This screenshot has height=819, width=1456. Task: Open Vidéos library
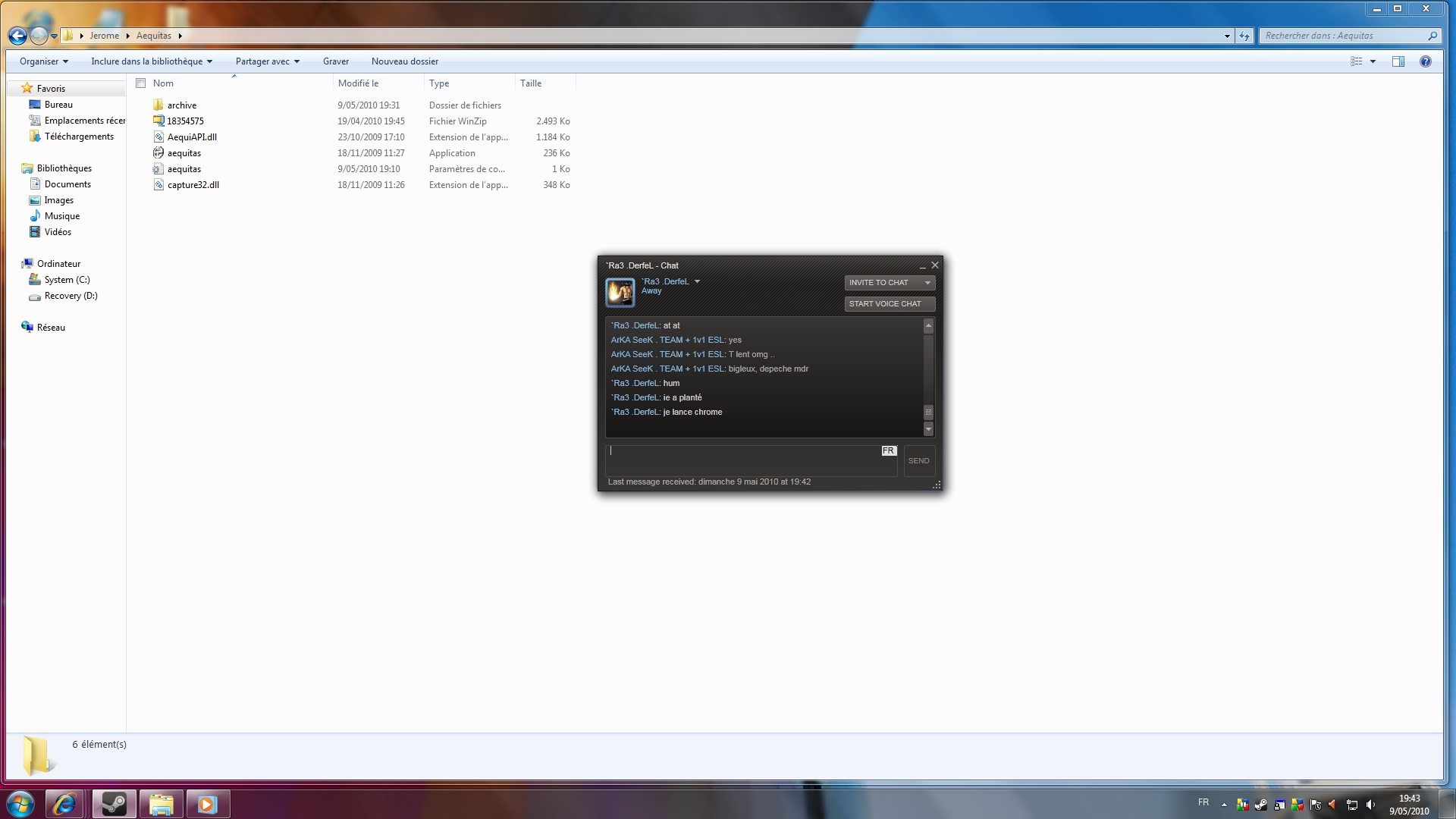tap(58, 232)
